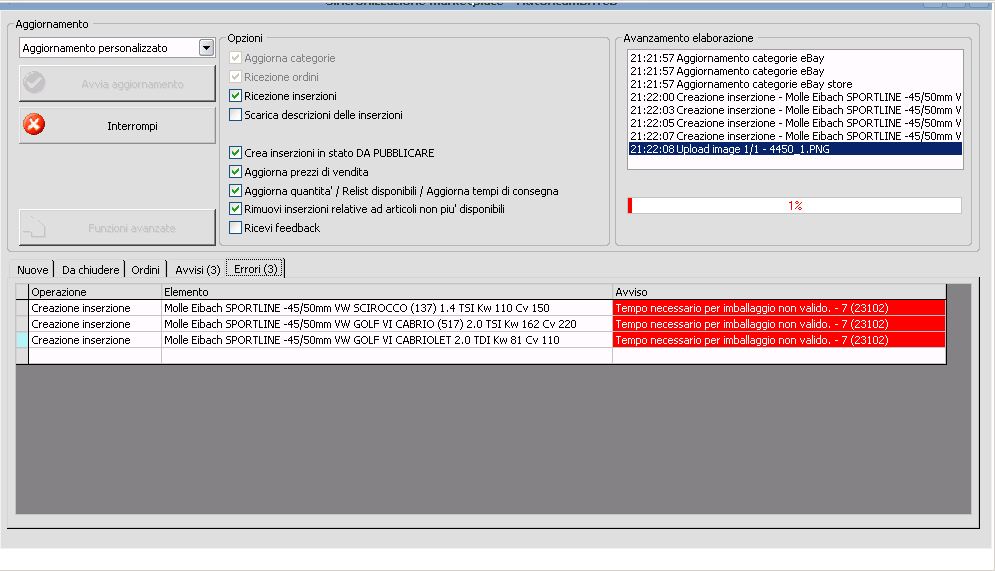Click the Interrompi button
The width and height of the screenshot is (995, 571).
tap(117, 126)
